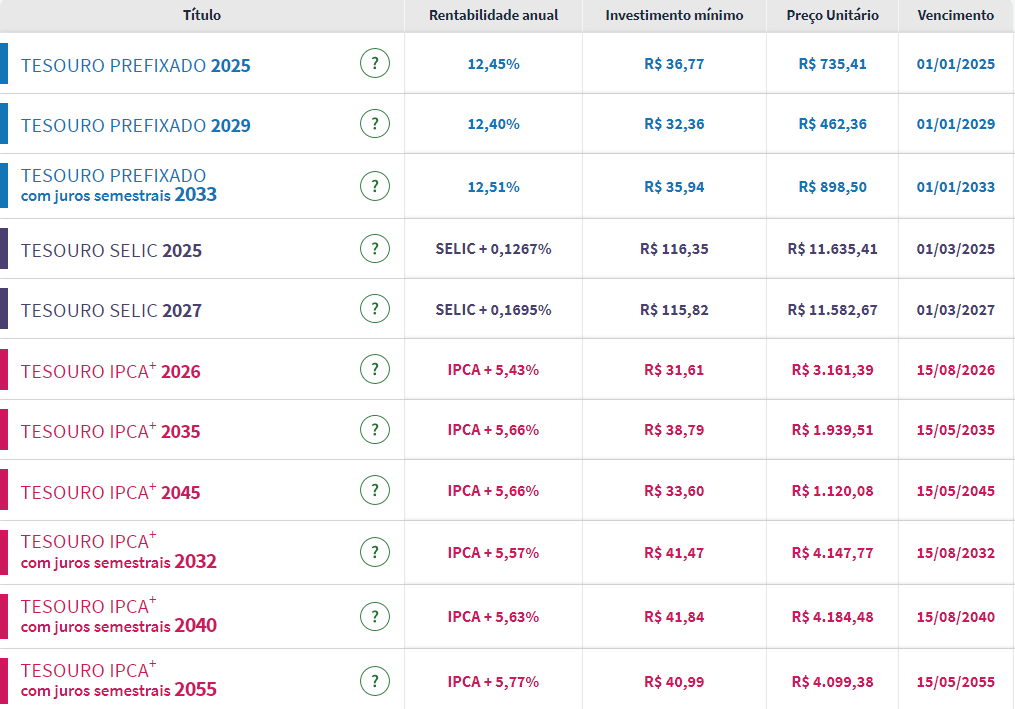This screenshot has height=709, width=1015.
Task: Click the SELIC + 0,1267% rate cell
Action: tap(493, 249)
